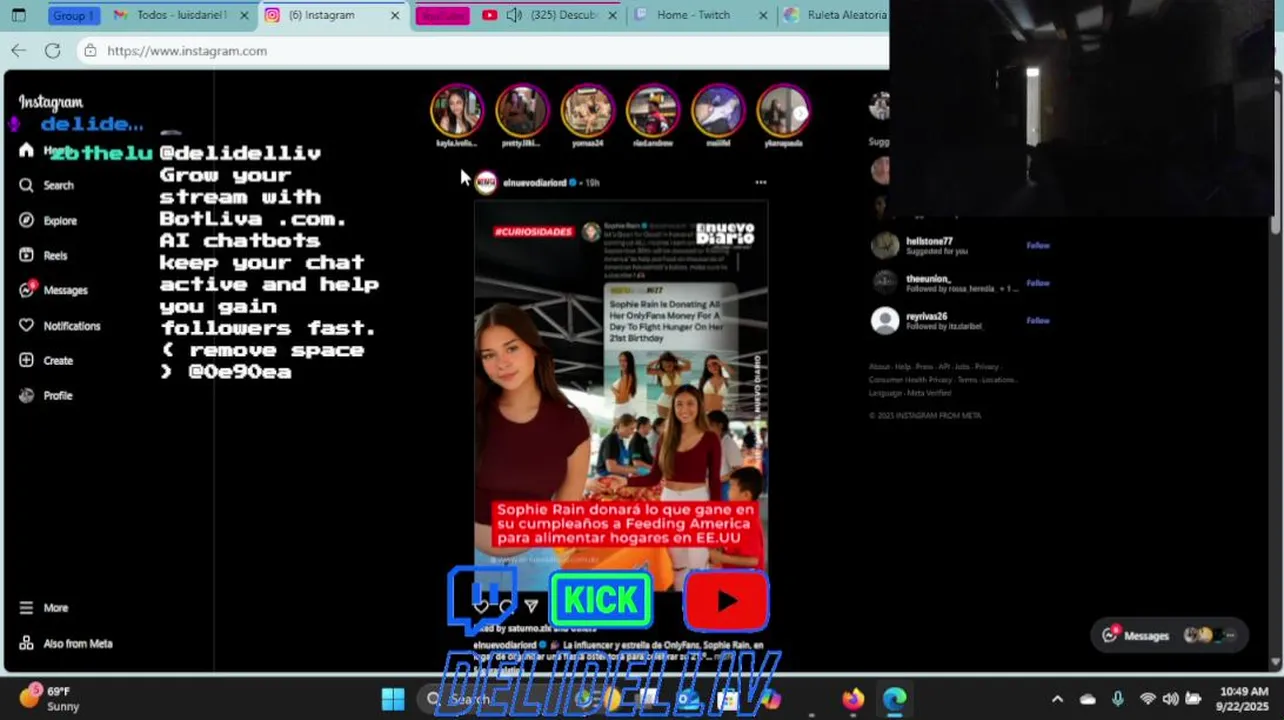This screenshot has width=1284, height=720.
Task: Open Firefox from the taskbar
Action: [853, 699]
